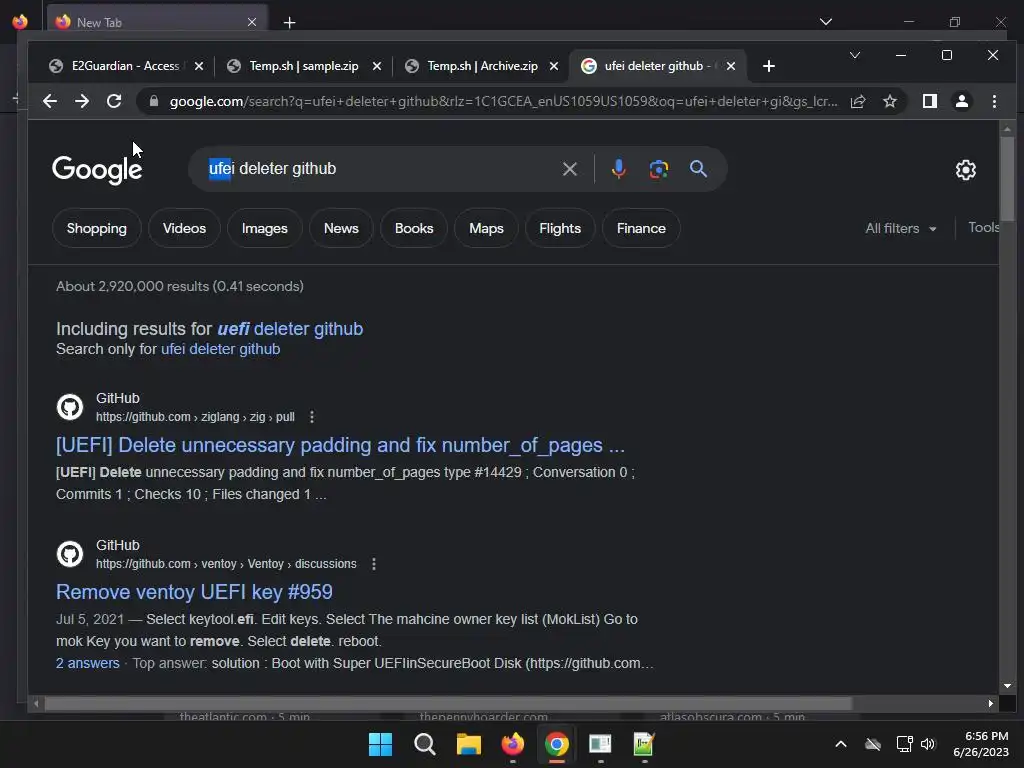Click the horizontal scrollbar thumb
Viewport: 1024px width, 768px height.
pyautogui.click(x=448, y=703)
